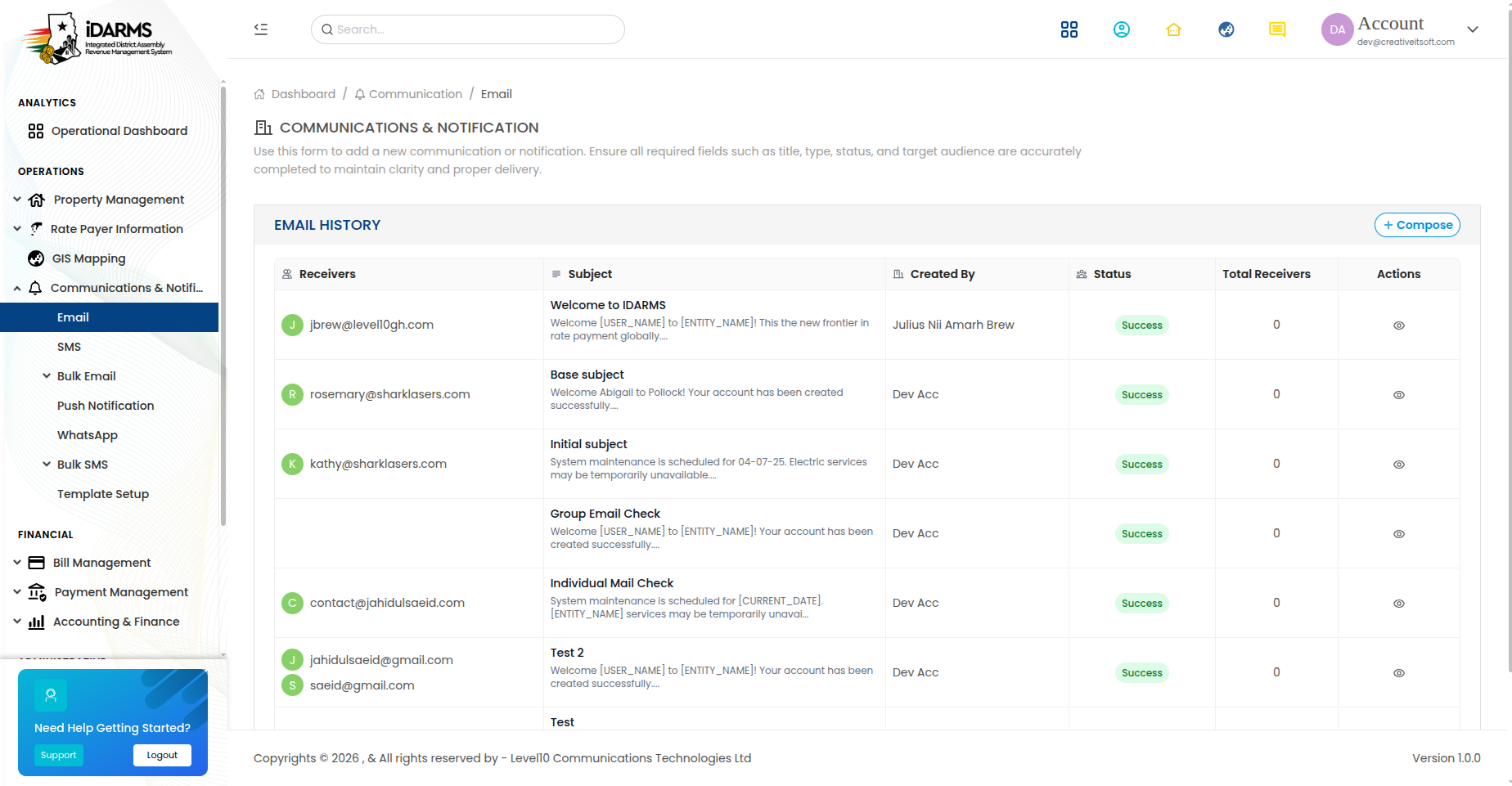View the Welcome to IDARMS email details
This screenshot has width=1512, height=786.
1399,326
